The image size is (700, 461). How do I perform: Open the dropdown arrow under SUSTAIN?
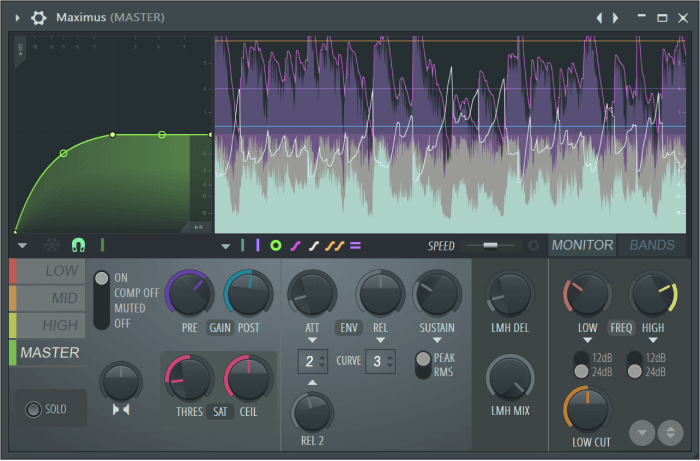437,341
